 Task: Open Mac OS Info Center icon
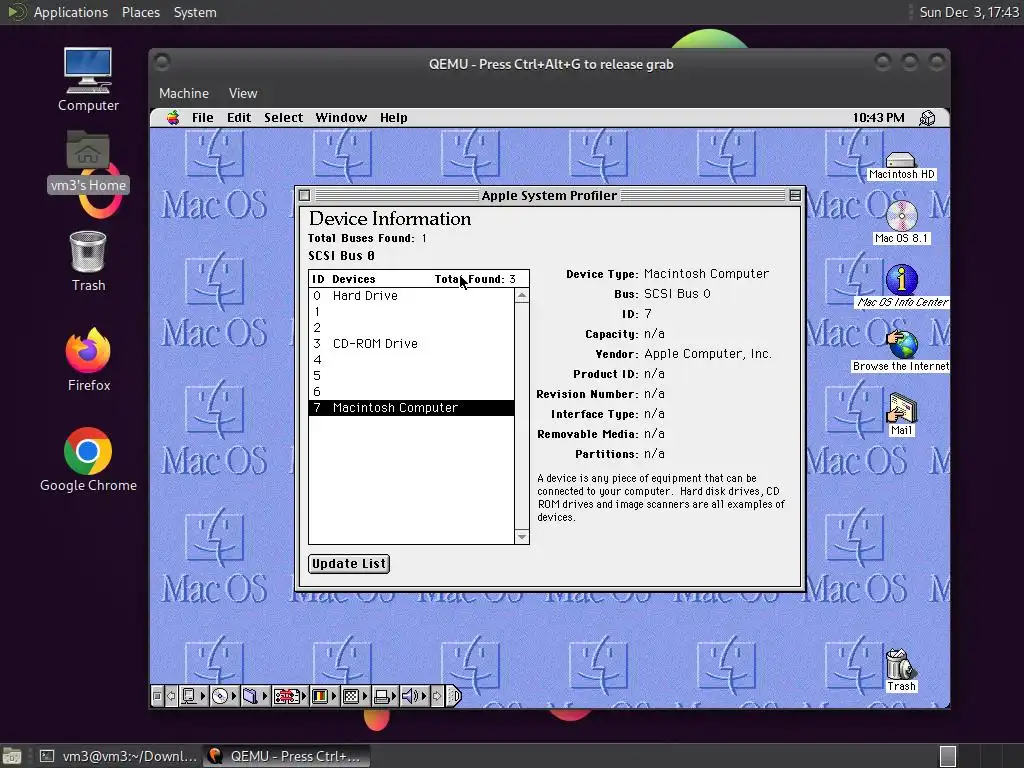[902, 286]
